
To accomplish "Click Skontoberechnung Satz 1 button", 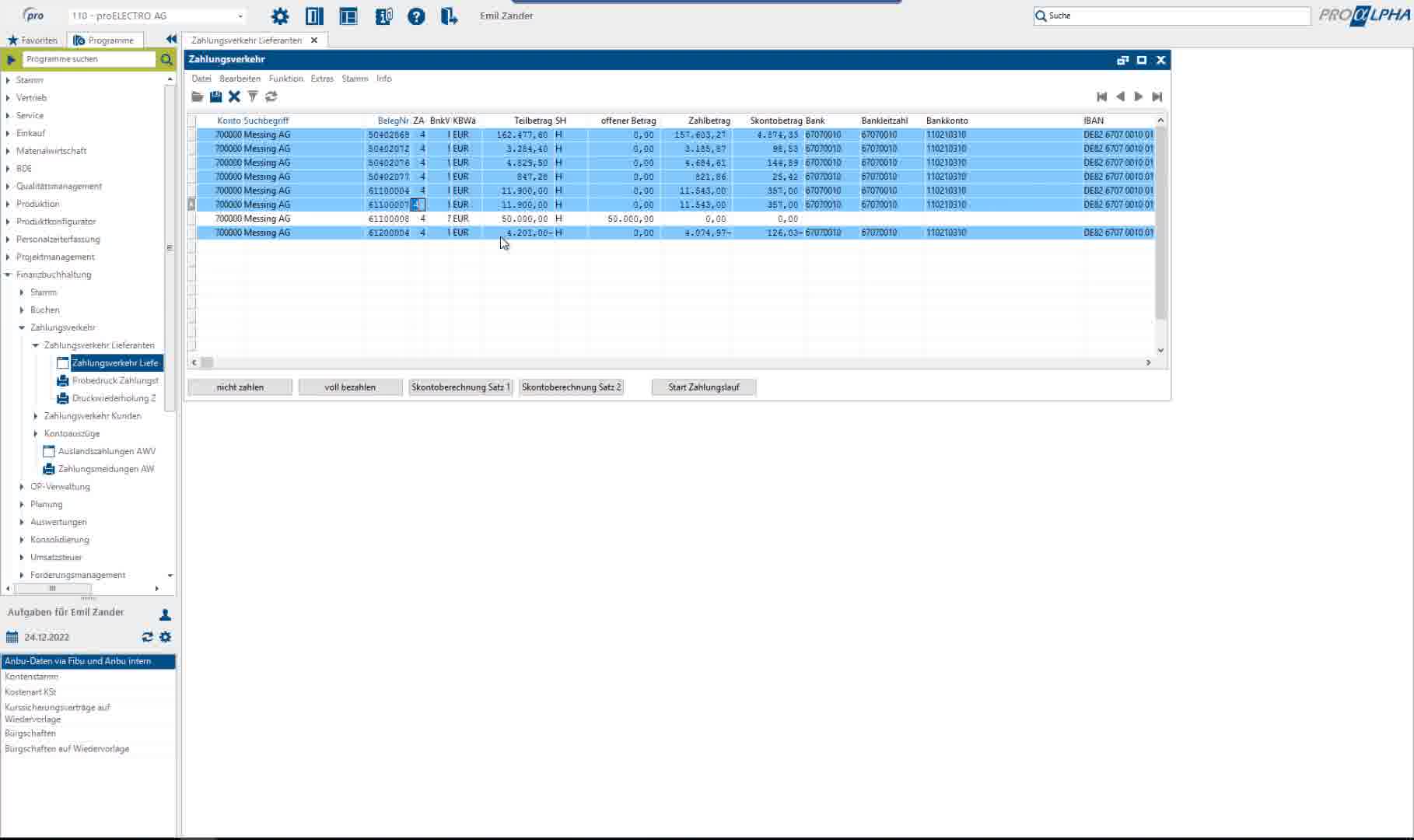I will pyautogui.click(x=460, y=387).
